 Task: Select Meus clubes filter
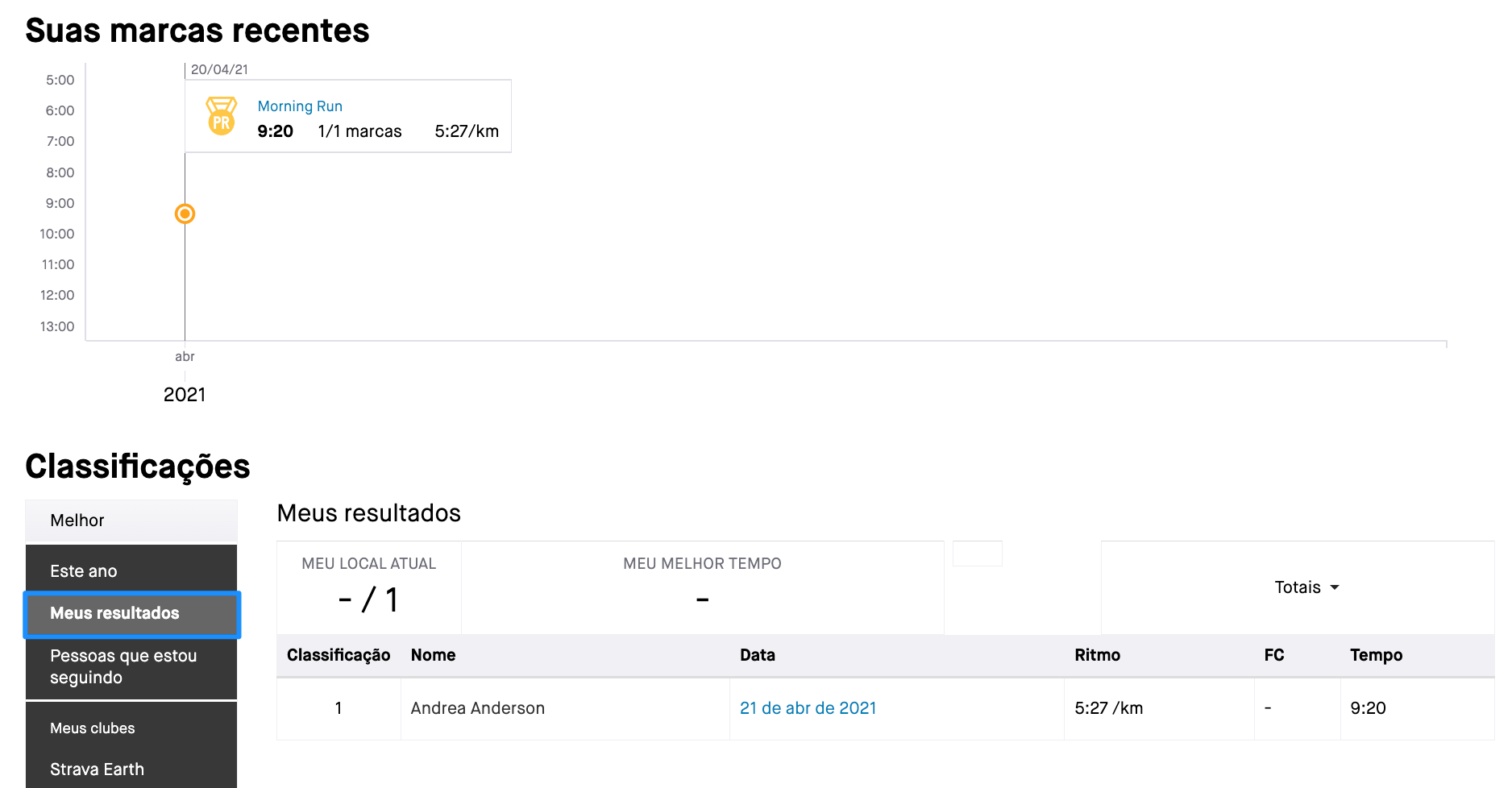point(131,728)
